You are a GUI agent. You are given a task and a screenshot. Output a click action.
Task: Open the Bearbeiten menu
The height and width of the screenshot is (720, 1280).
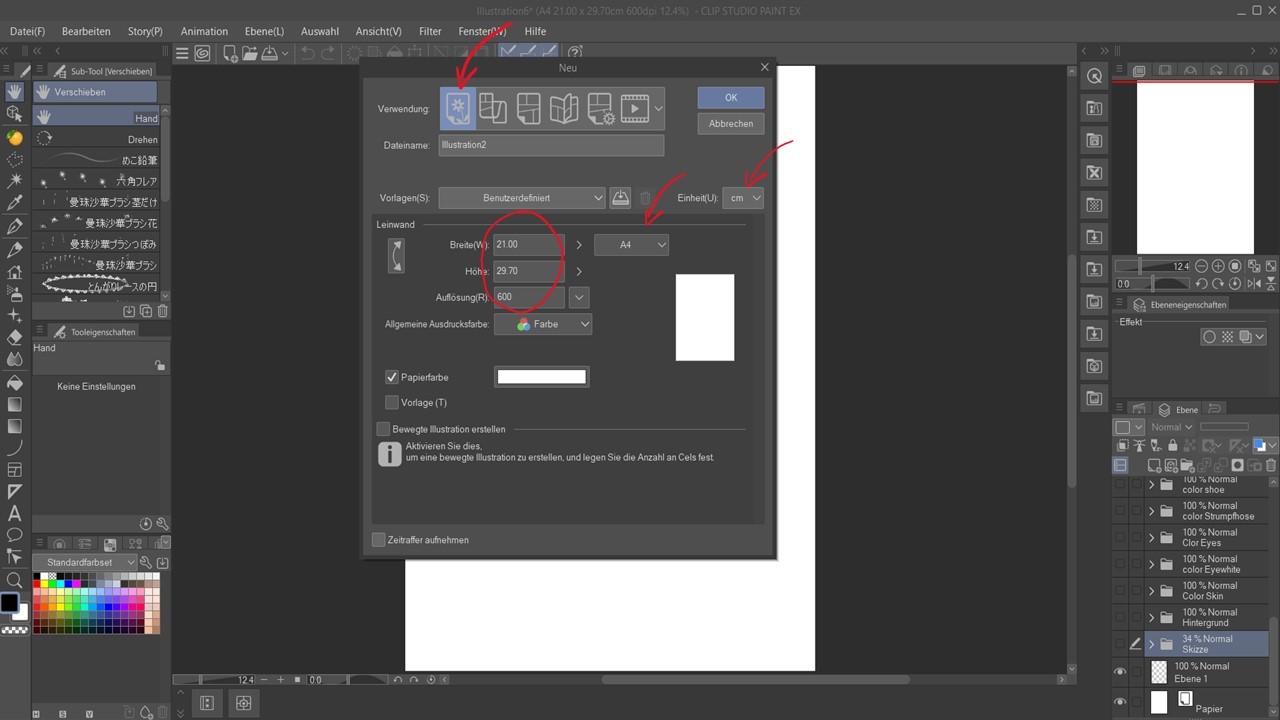[86, 31]
